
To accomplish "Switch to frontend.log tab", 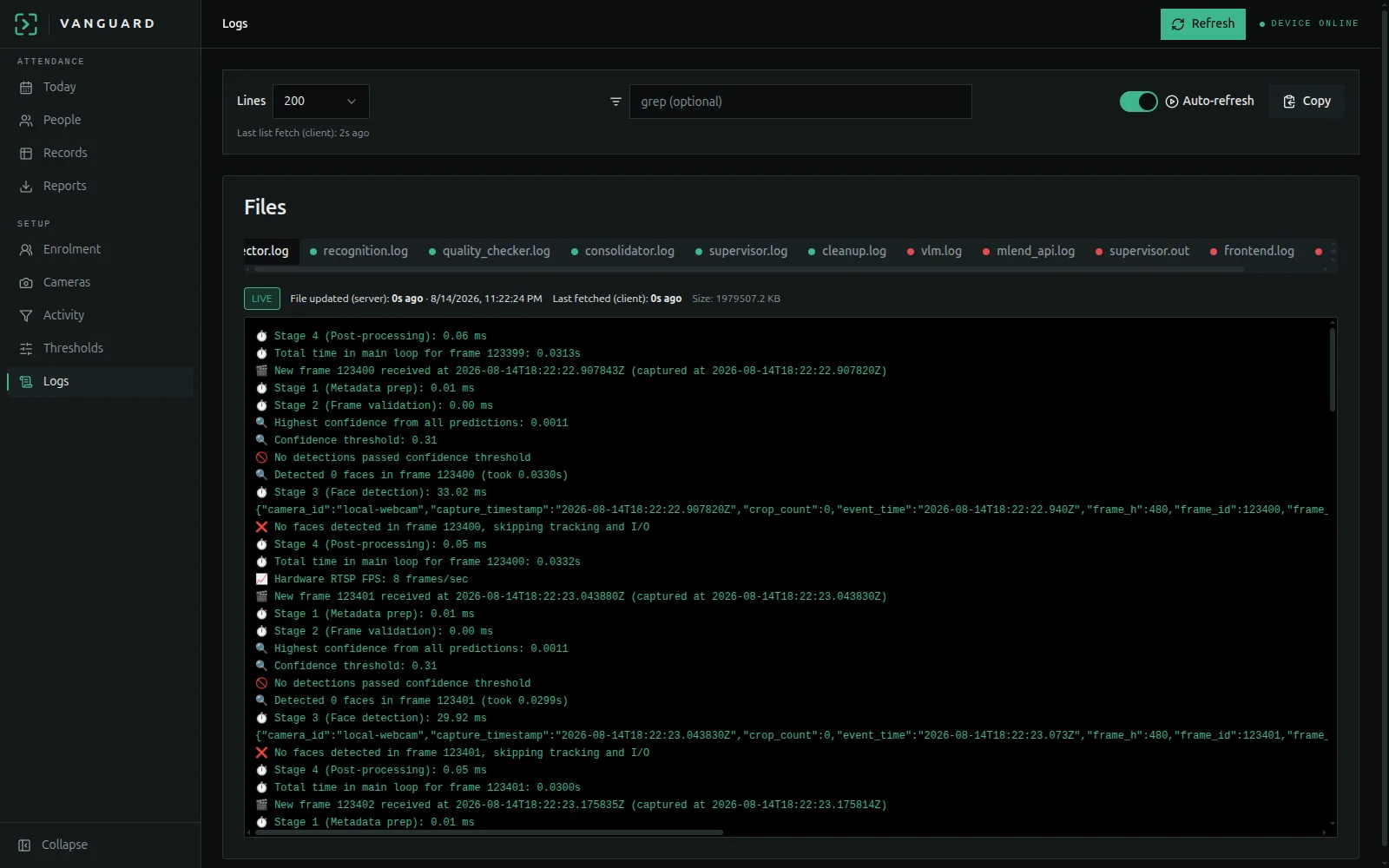I will pyautogui.click(x=1253, y=251).
